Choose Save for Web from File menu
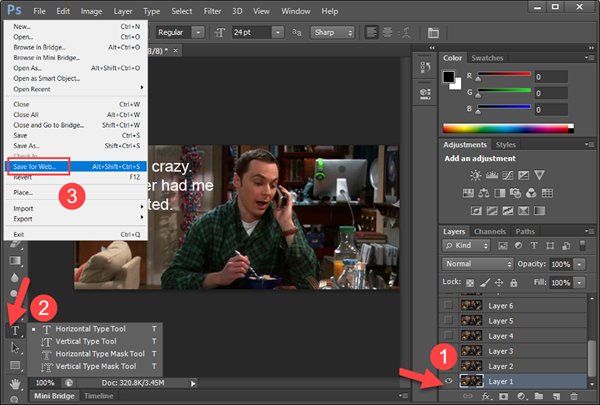The width and height of the screenshot is (600, 405). click(76, 167)
